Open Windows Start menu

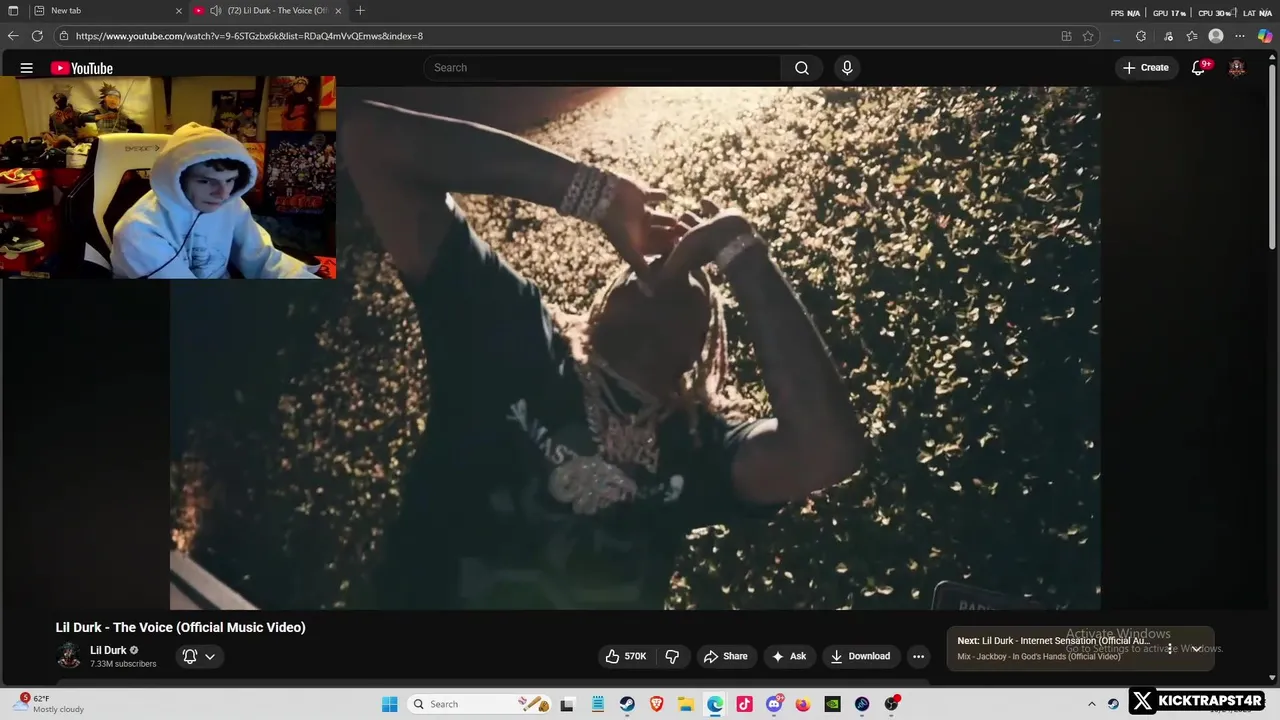tap(389, 704)
